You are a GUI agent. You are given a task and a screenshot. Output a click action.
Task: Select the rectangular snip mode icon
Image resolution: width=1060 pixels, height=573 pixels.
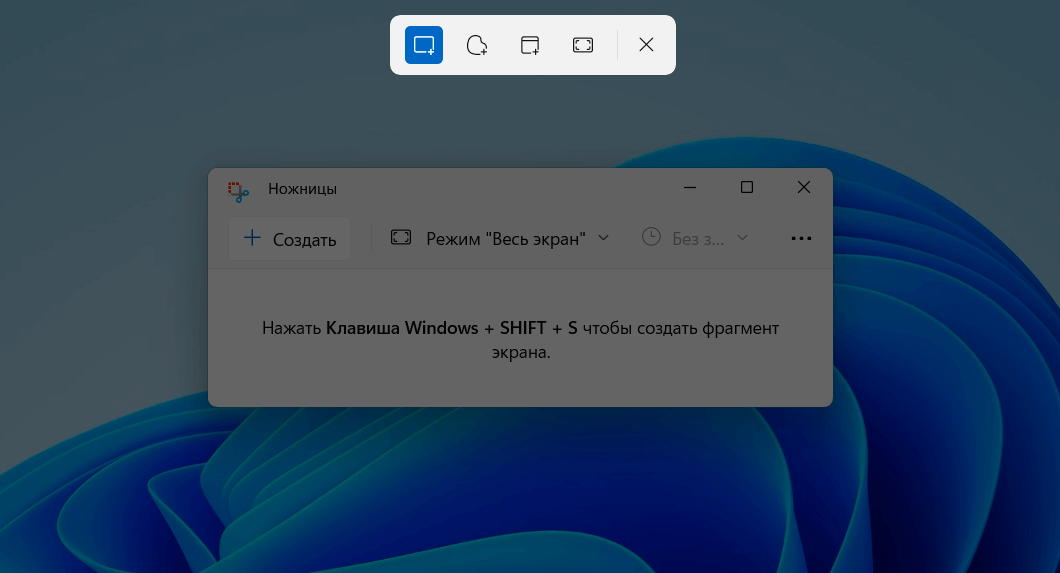click(x=424, y=45)
